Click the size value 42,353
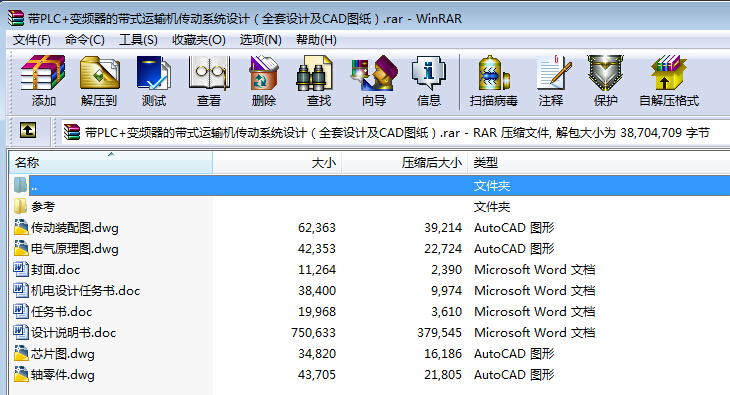 [317, 249]
